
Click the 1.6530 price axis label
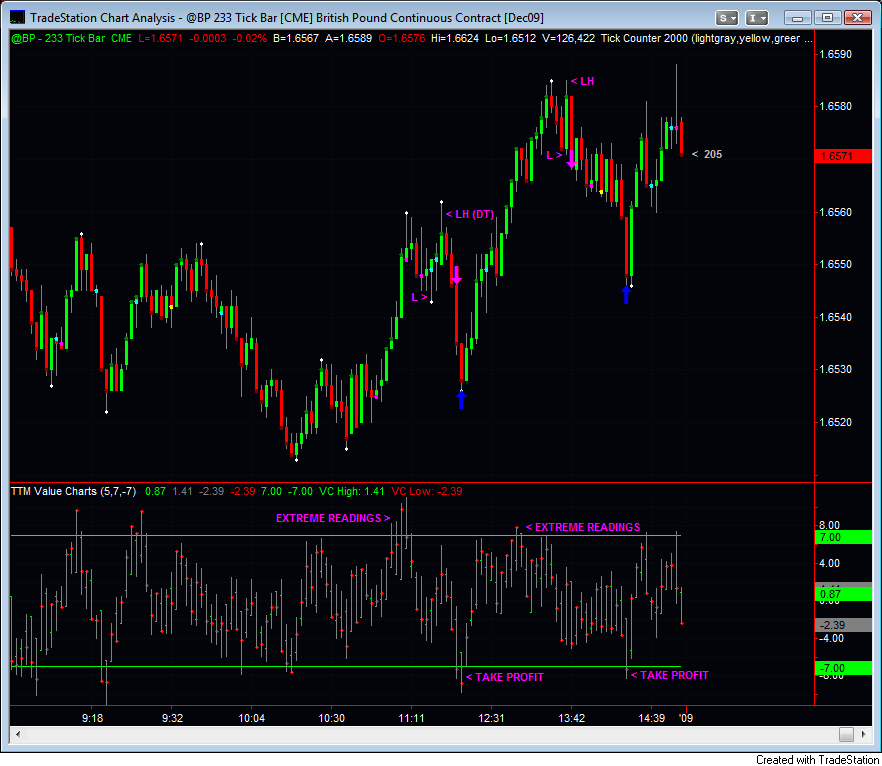pos(835,370)
